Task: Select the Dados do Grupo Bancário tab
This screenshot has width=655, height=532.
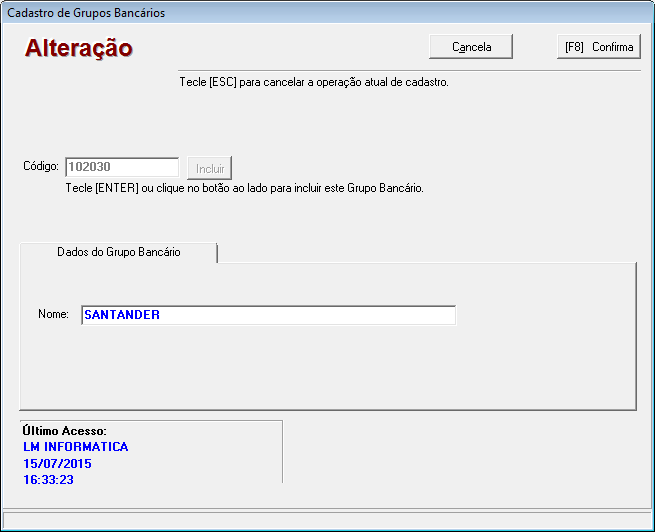Action: point(119,252)
